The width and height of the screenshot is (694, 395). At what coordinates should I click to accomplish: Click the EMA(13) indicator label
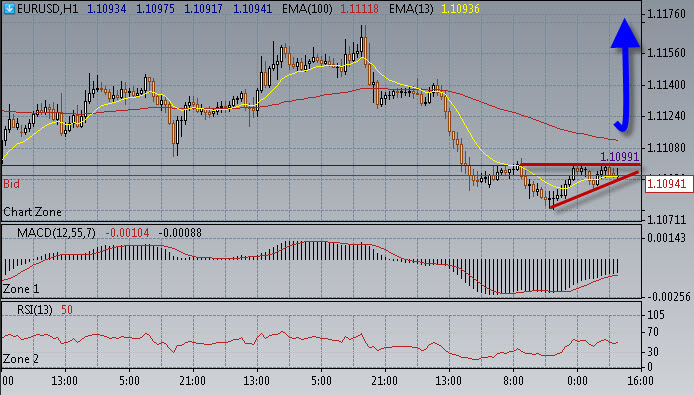coord(411,9)
